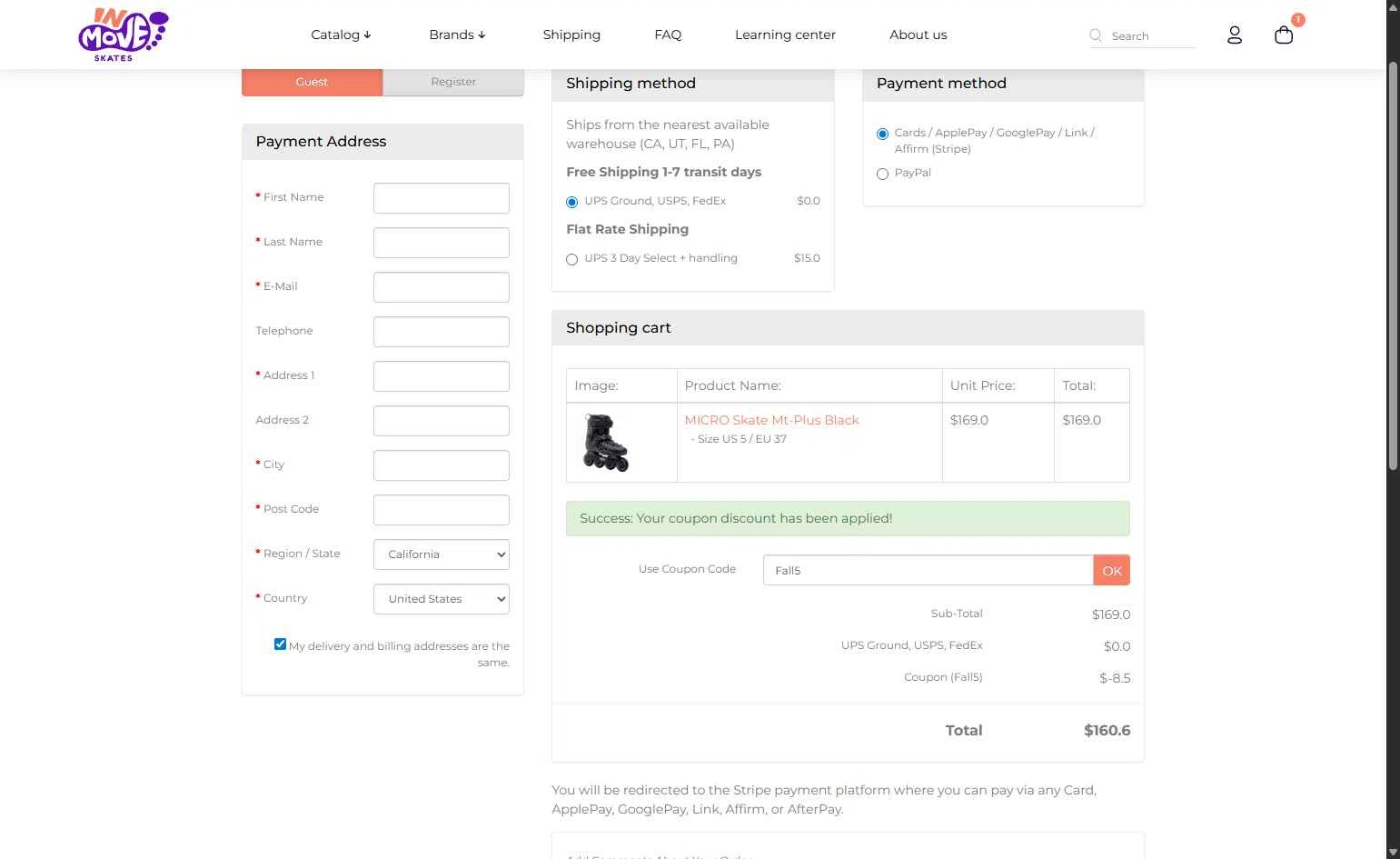Click the cart count badge
Screen dimensions: 1400x859
(x=1297, y=19)
